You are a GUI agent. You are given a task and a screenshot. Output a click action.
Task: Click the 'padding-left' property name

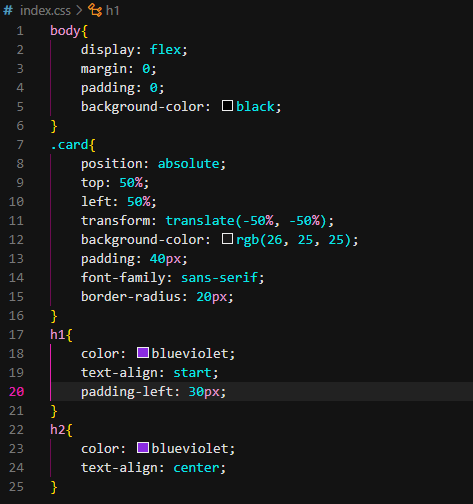pos(127,392)
